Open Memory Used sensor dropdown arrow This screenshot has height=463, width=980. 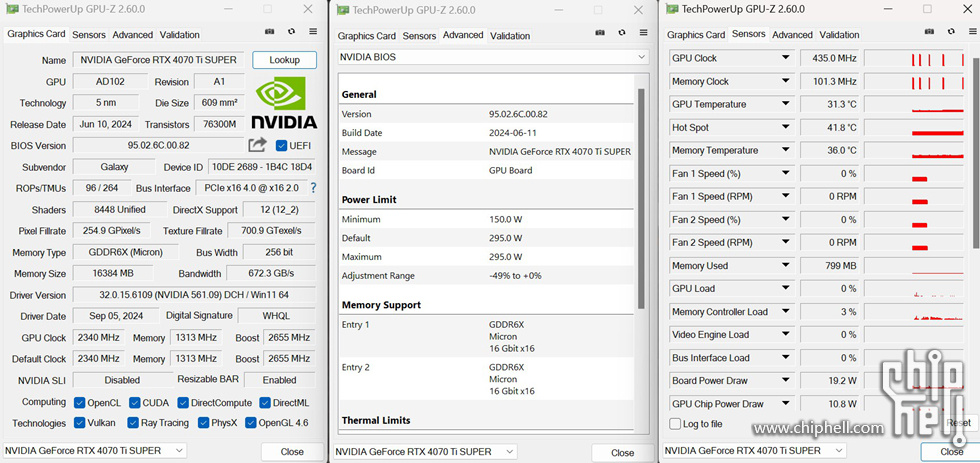(785, 266)
